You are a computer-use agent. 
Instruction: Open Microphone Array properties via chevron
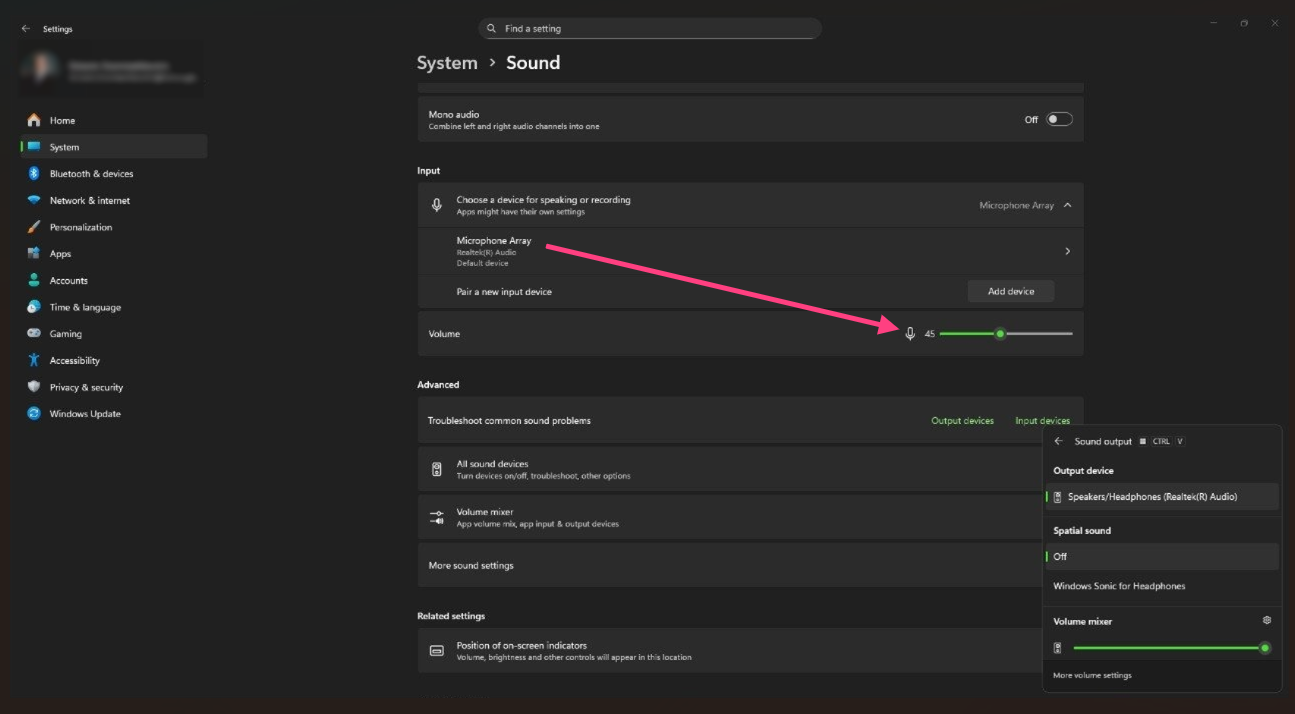tap(1067, 252)
